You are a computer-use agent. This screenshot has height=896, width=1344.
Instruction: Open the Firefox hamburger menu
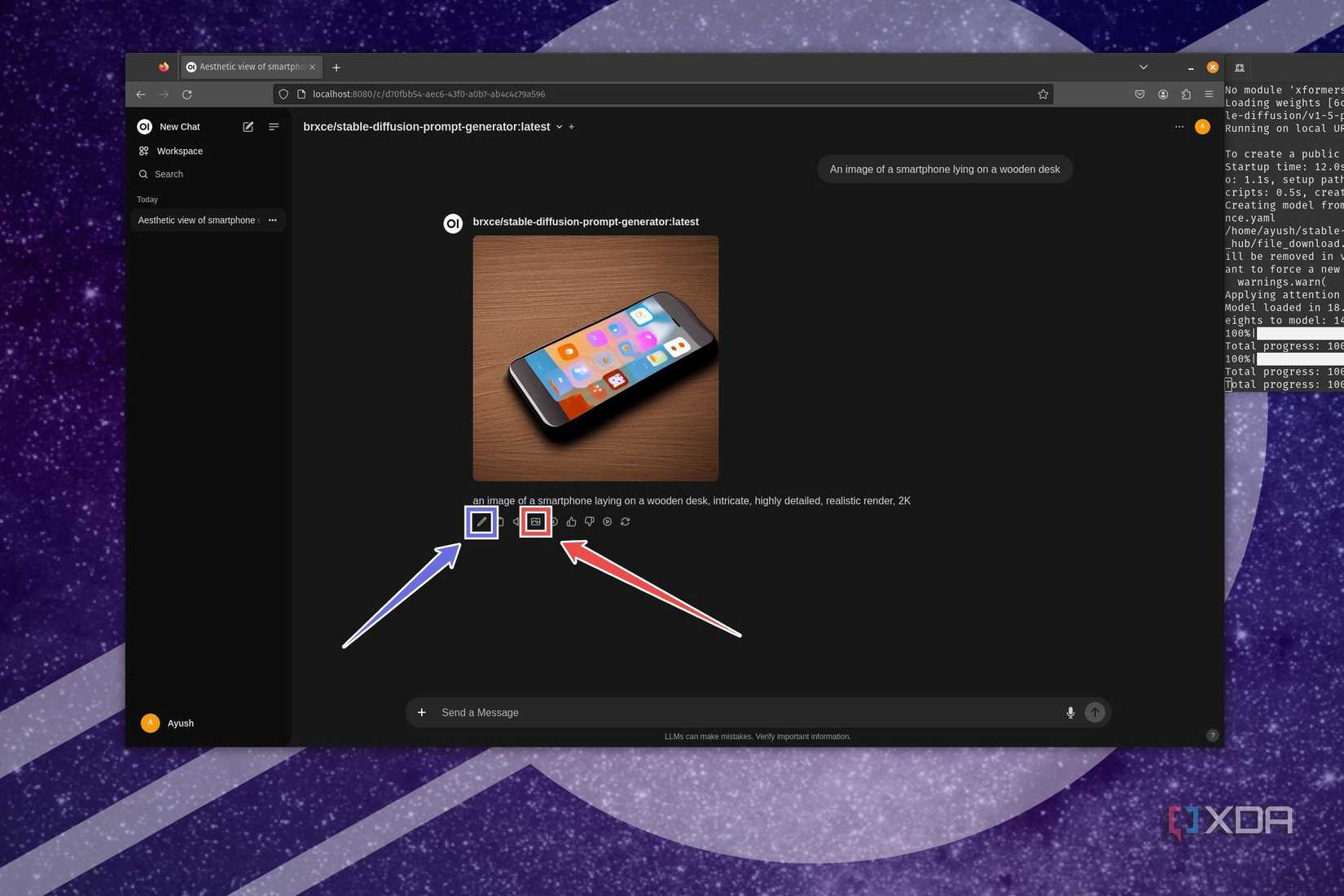point(1209,94)
